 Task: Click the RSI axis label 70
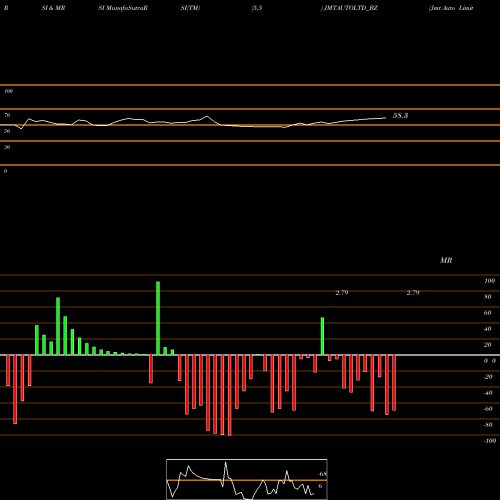coord(7,115)
